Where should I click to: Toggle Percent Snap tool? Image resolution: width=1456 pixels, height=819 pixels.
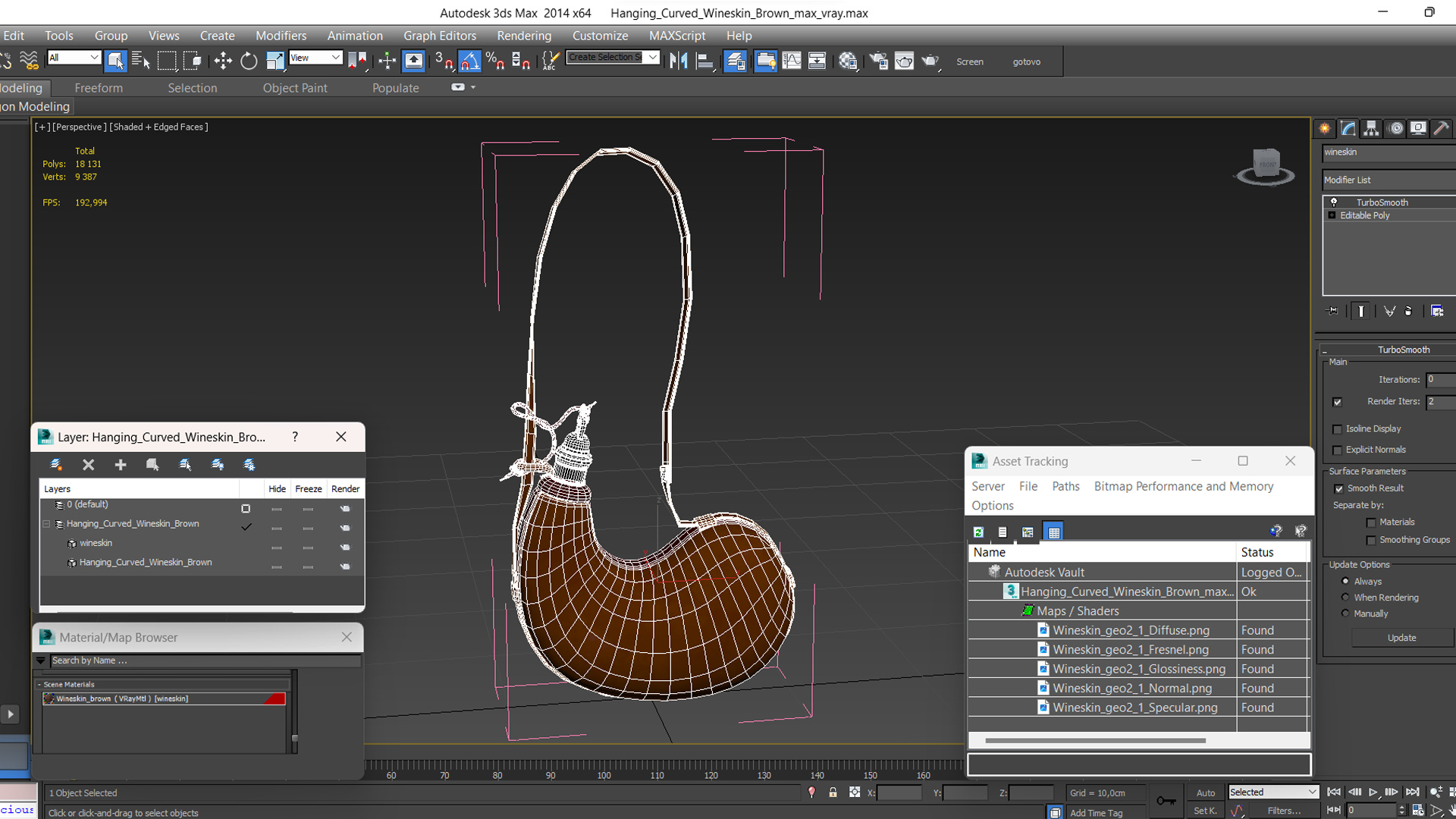click(x=495, y=61)
